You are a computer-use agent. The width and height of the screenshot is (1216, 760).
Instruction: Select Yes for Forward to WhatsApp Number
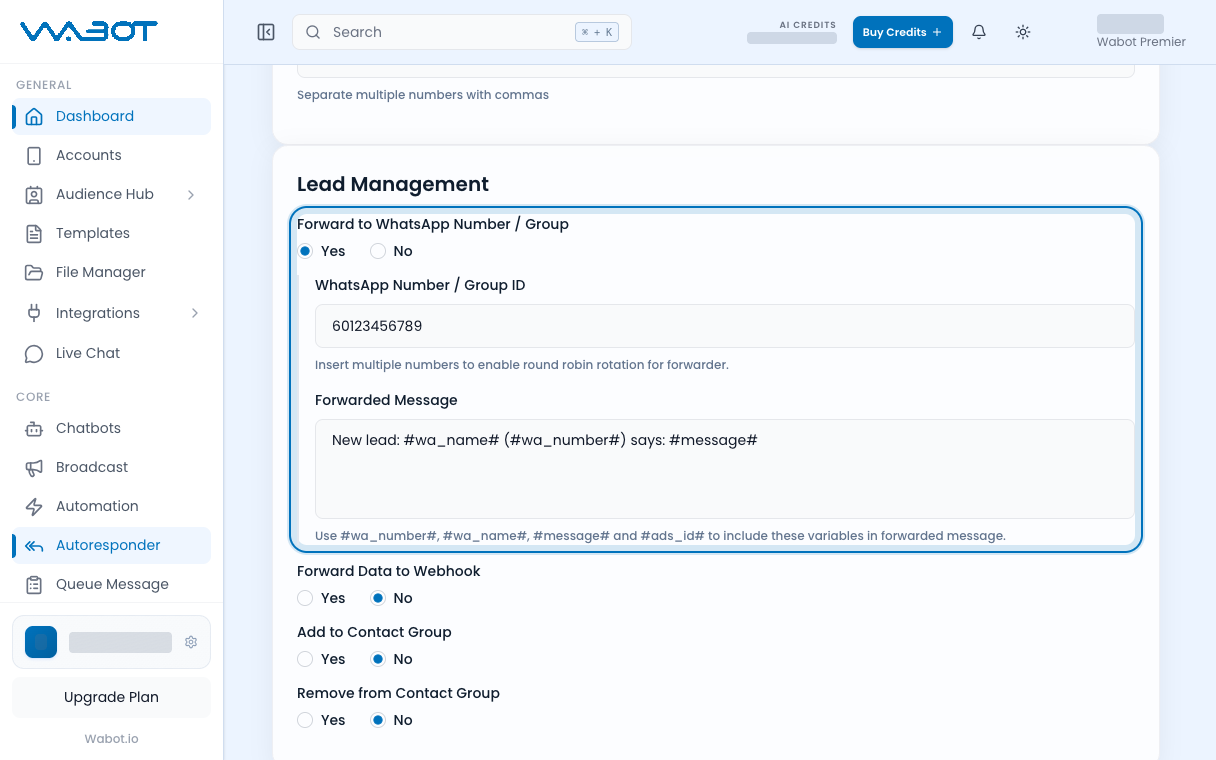tap(305, 251)
